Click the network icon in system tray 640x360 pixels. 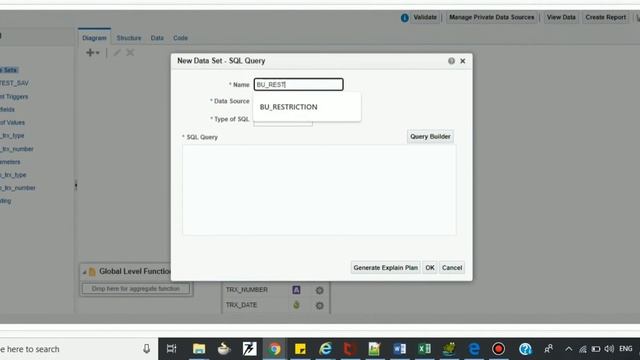[x=583, y=349]
